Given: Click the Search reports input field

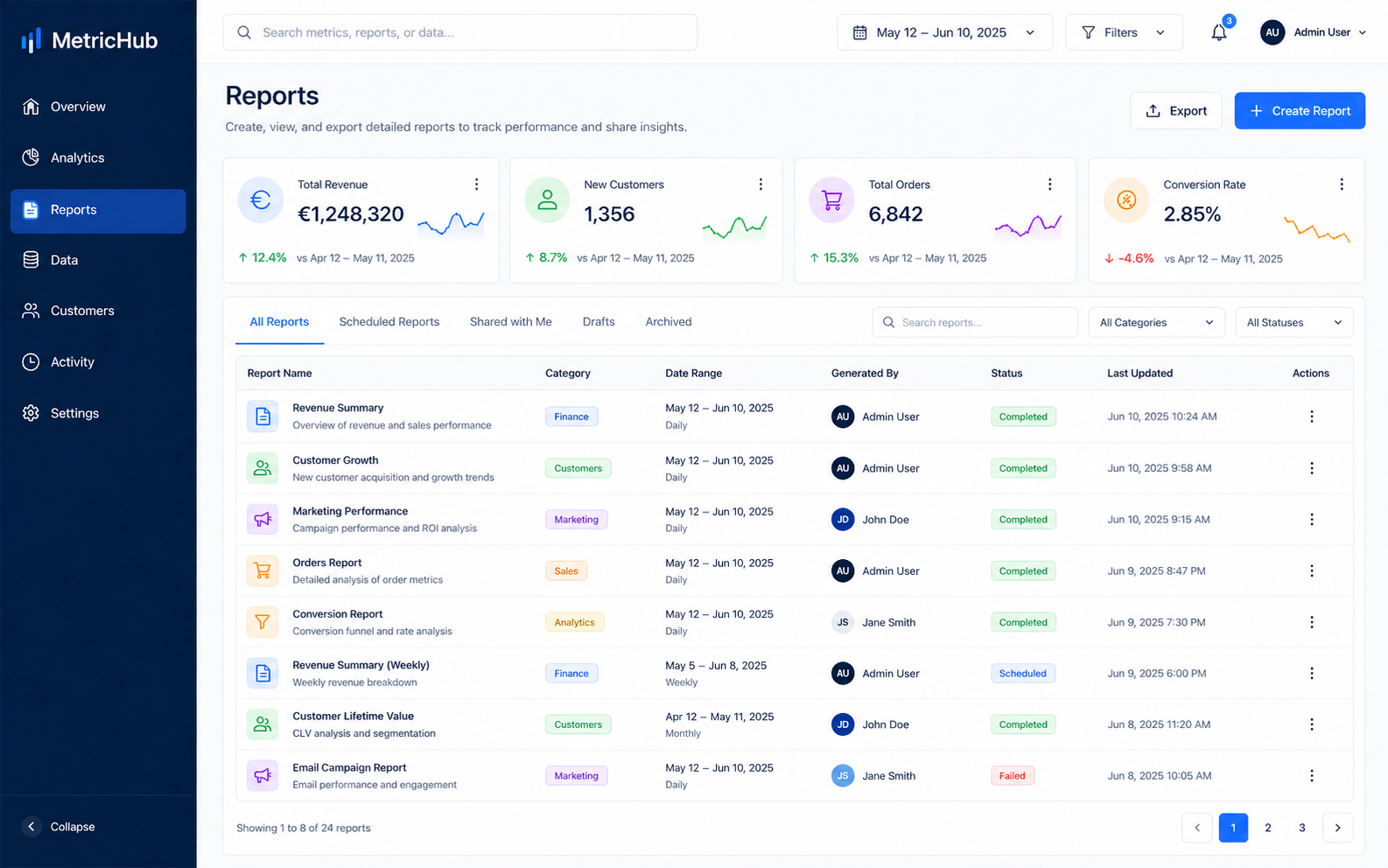Looking at the screenshot, I should [x=975, y=323].
